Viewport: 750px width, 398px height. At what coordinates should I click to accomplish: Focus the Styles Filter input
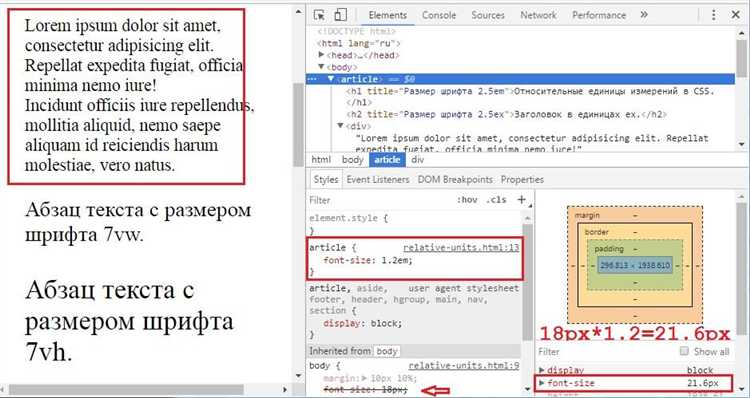378,200
